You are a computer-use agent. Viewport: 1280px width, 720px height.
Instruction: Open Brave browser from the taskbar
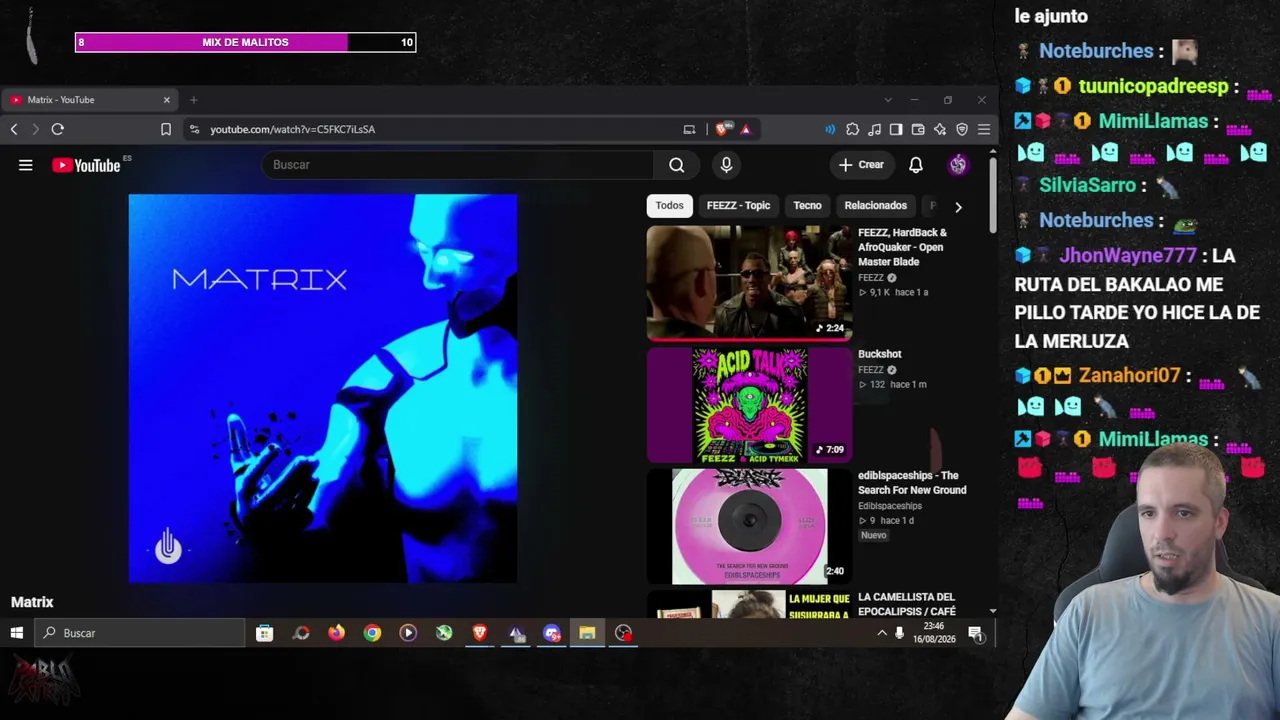[480, 633]
